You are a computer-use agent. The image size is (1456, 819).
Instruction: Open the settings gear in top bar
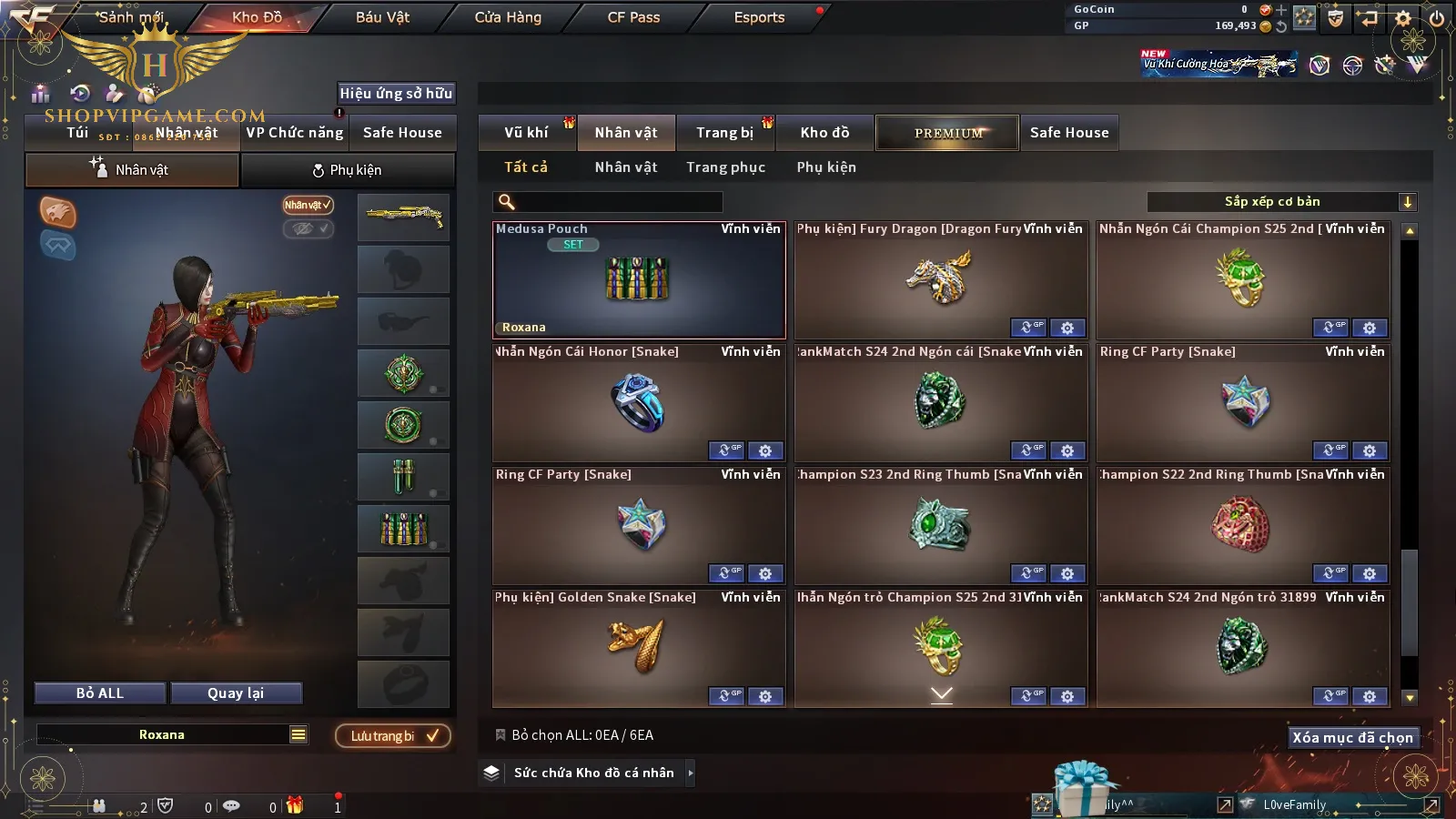tap(1403, 17)
